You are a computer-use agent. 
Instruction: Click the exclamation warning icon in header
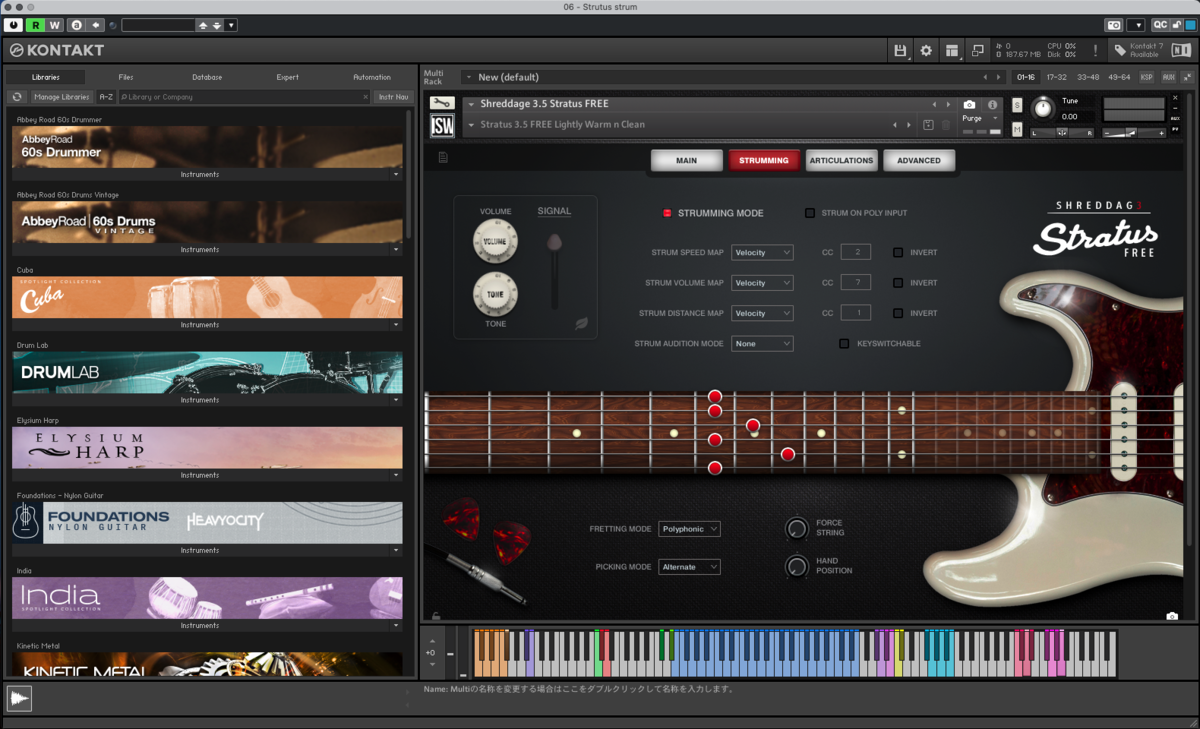coord(1095,50)
